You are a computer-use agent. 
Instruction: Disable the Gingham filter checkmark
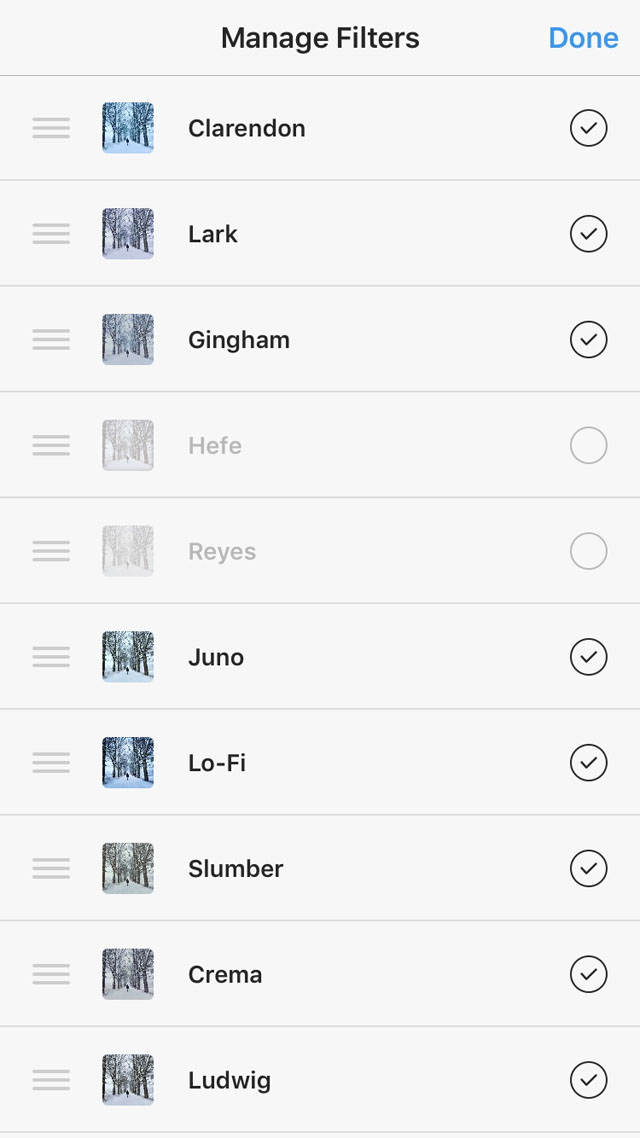(588, 340)
